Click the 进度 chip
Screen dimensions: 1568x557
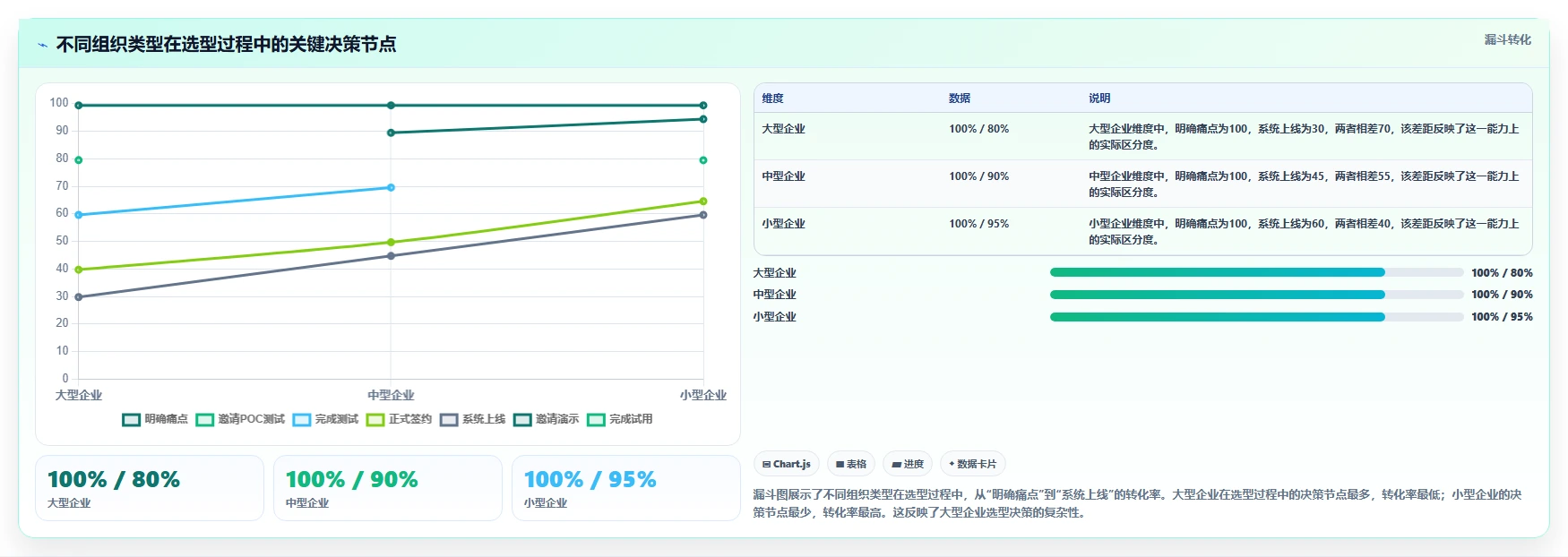(x=908, y=464)
